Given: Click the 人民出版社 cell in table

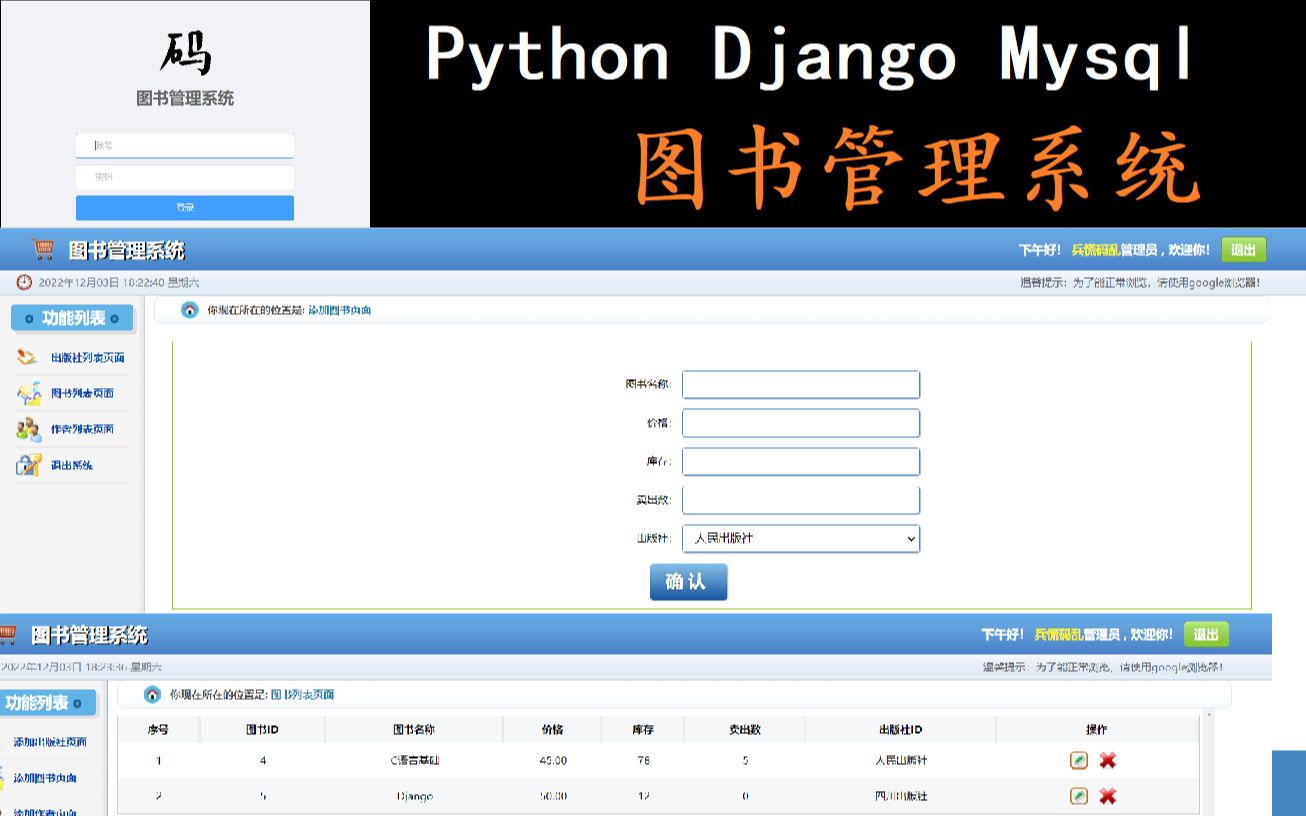Looking at the screenshot, I should [900, 761].
